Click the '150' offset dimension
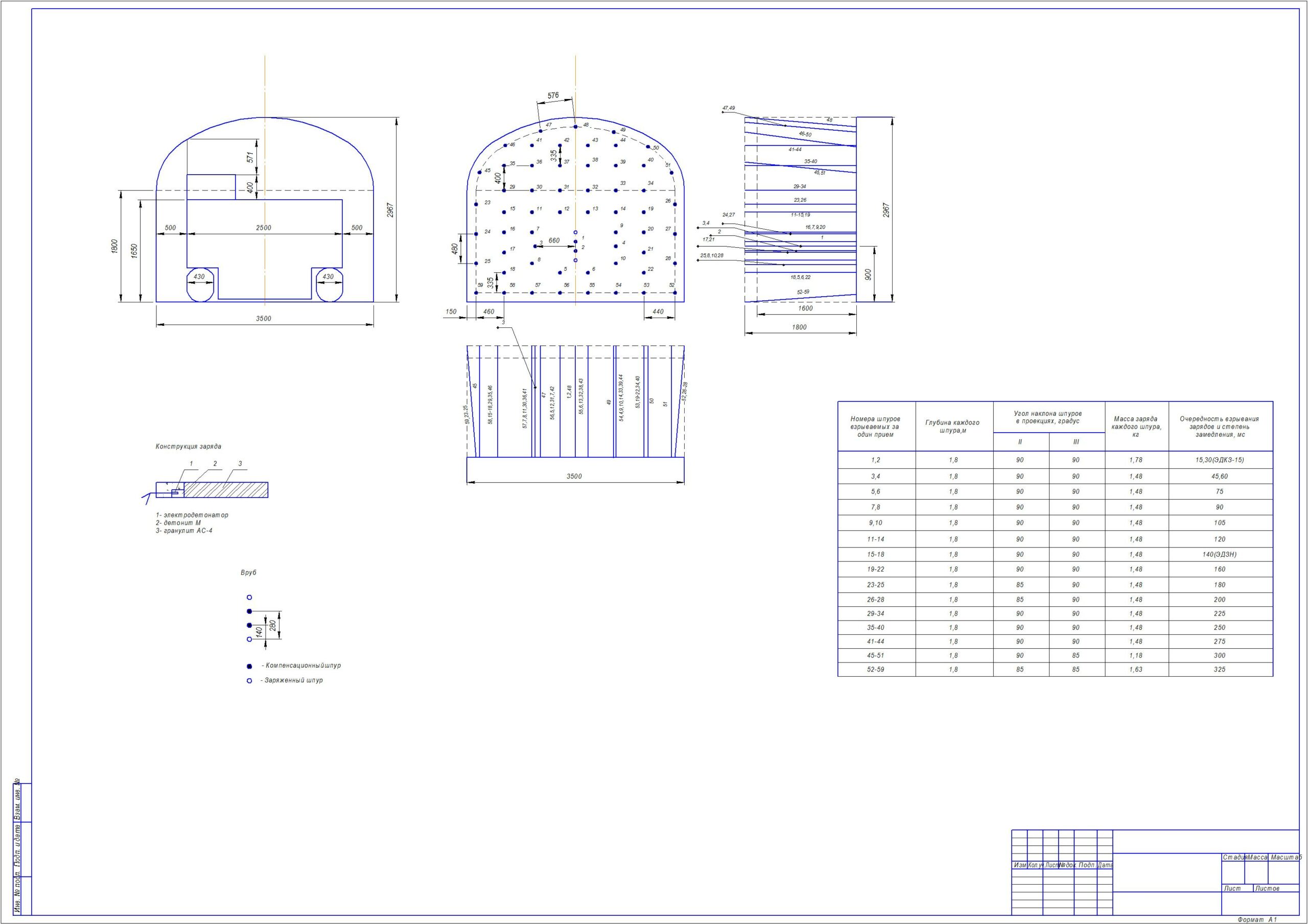Viewport: 1308px width, 924px height. coord(451,312)
